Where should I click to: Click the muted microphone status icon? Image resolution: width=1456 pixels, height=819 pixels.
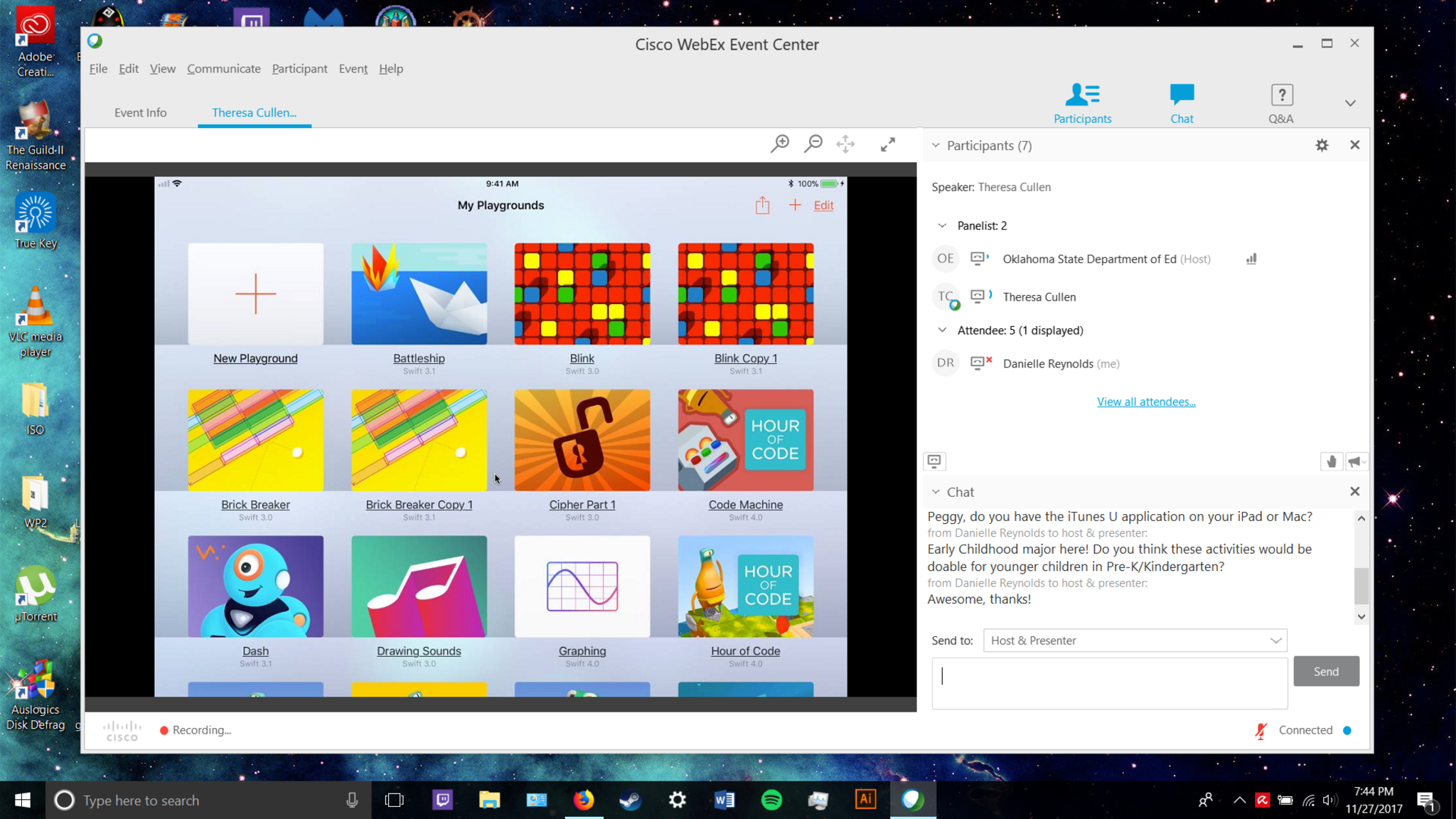click(x=1260, y=731)
